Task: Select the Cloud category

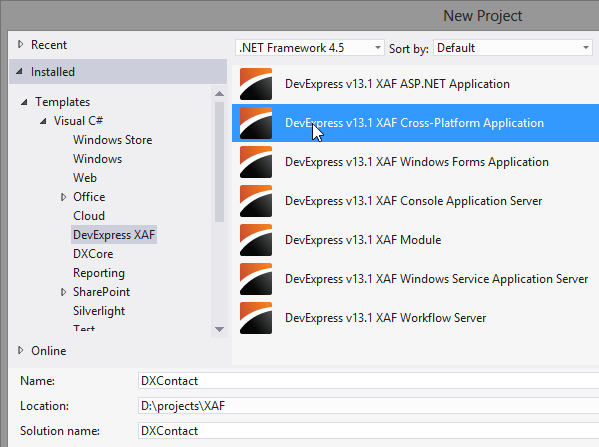Action: click(x=89, y=216)
